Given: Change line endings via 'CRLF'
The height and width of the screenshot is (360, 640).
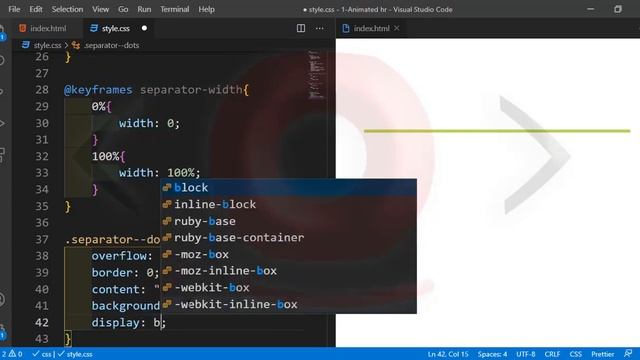Looking at the screenshot, I should pos(552,354).
